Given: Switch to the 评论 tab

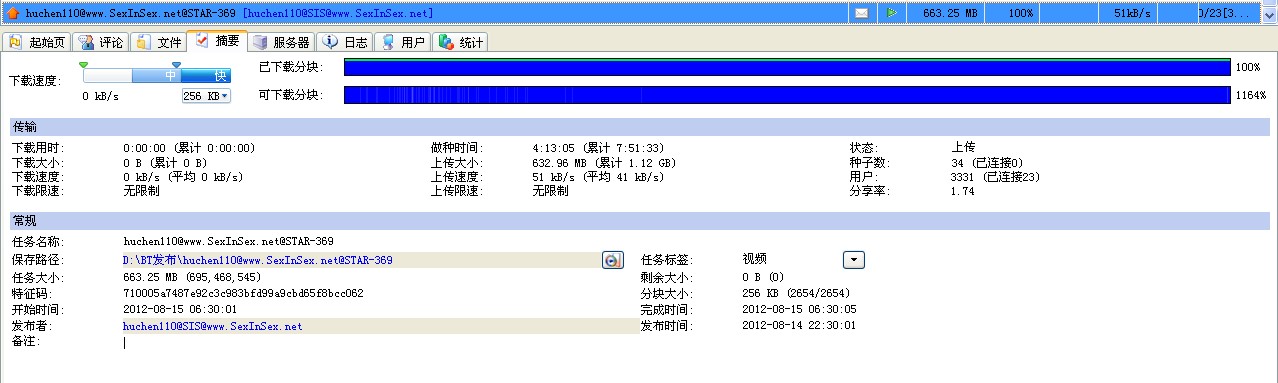Looking at the screenshot, I should click(102, 42).
